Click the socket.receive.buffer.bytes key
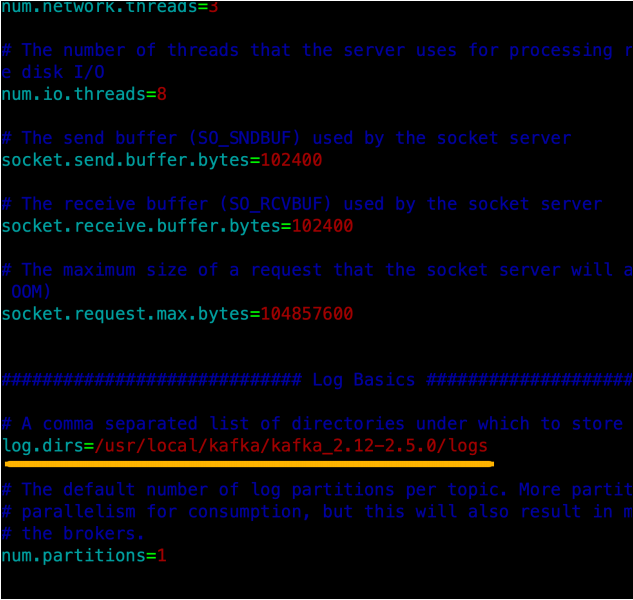The width and height of the screenshot is (633, 600). [142, 226]
